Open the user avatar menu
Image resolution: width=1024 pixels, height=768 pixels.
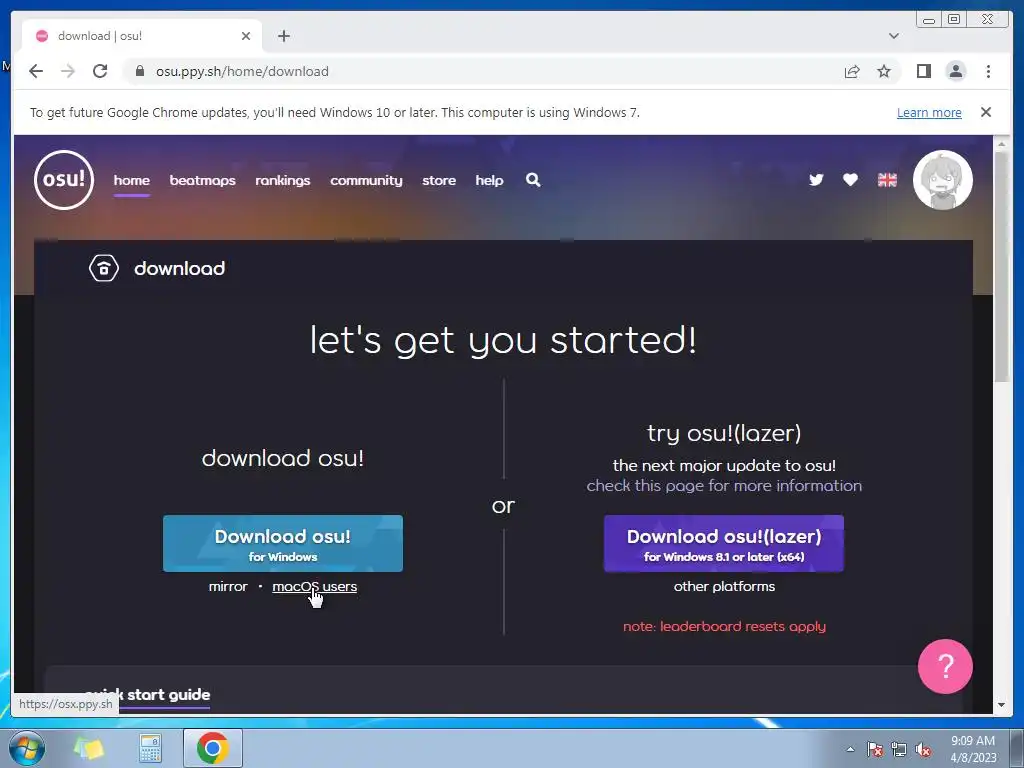(942, 180)
